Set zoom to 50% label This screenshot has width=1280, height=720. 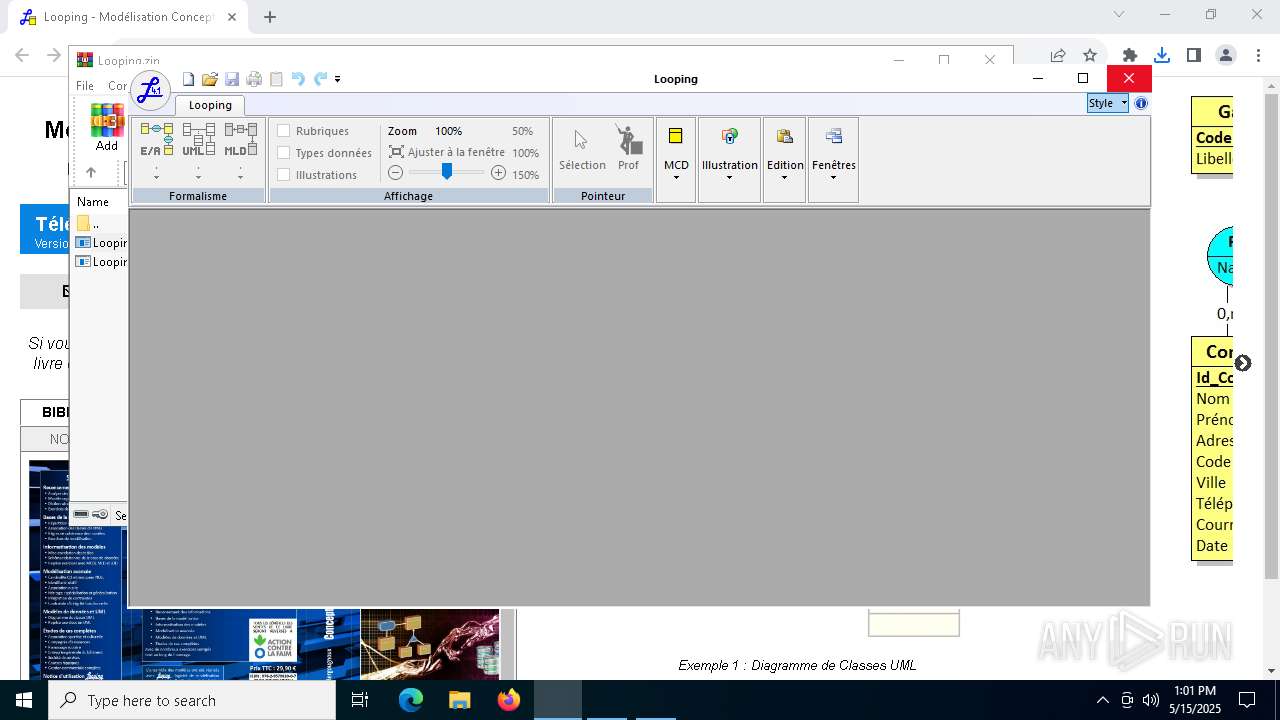coord(522,131)
